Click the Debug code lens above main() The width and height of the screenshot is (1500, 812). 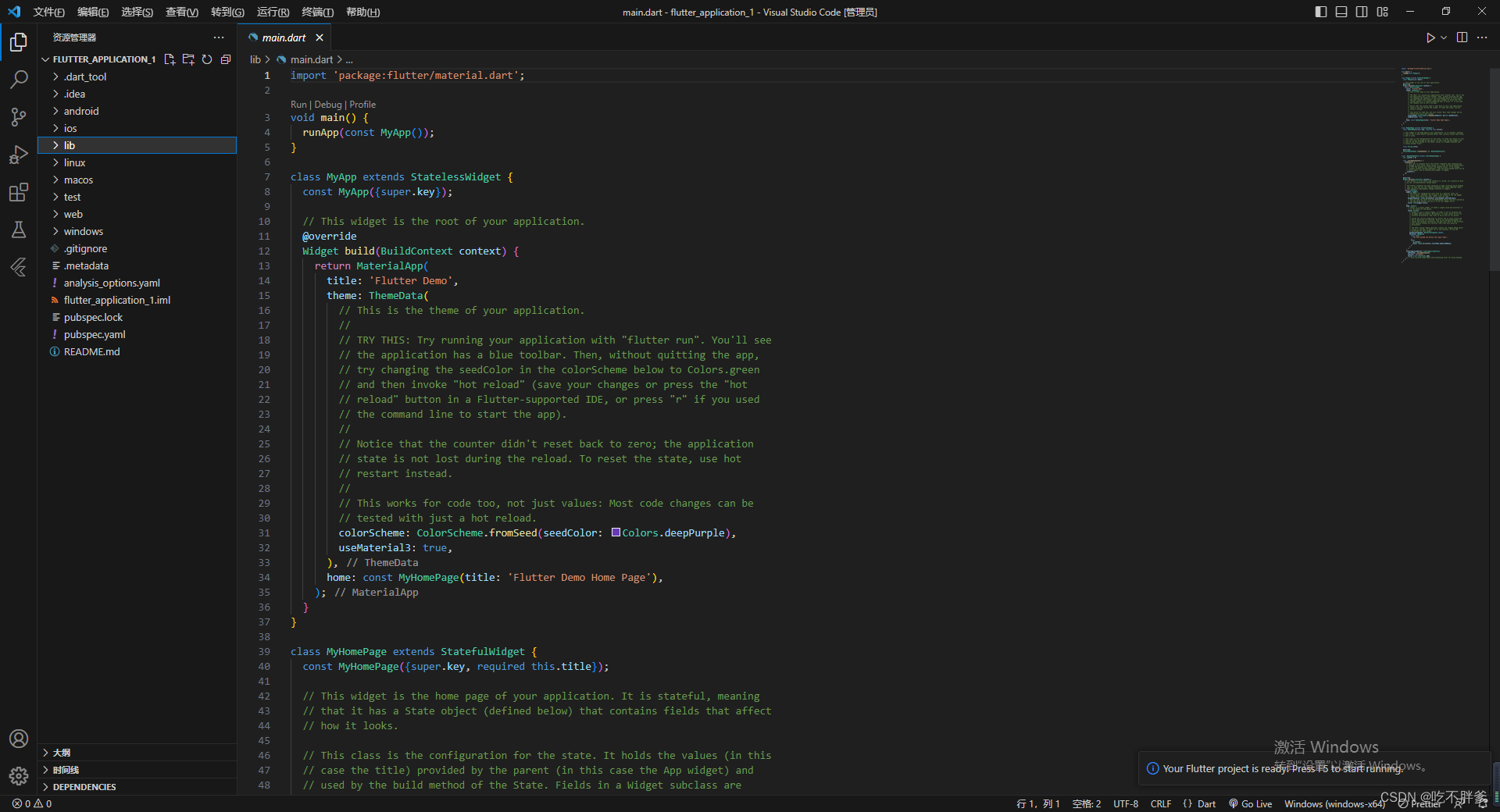[x=328, y=105]
